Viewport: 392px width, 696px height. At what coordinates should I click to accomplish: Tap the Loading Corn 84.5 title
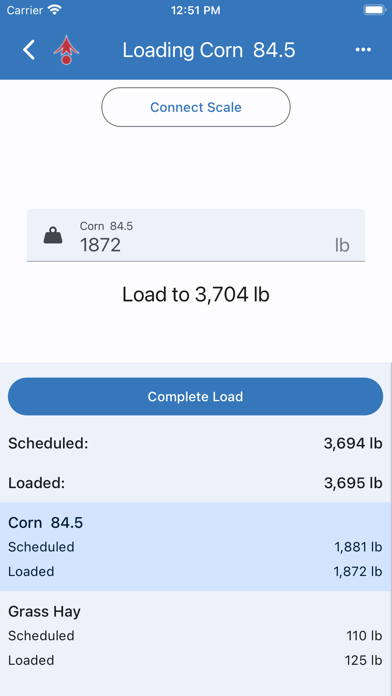[209, 50]
